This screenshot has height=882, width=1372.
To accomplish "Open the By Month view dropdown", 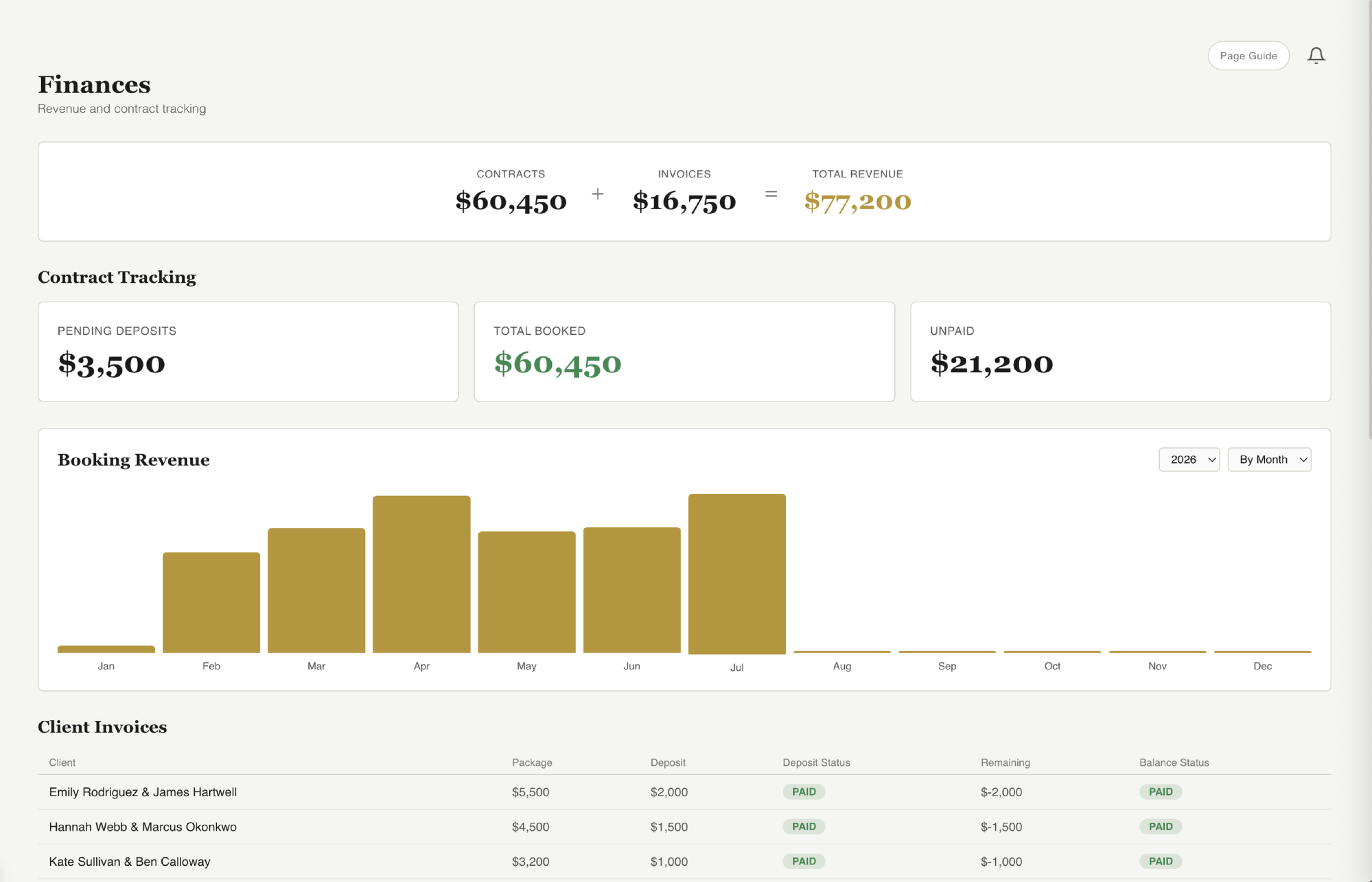I will (x=1269, y=459).
